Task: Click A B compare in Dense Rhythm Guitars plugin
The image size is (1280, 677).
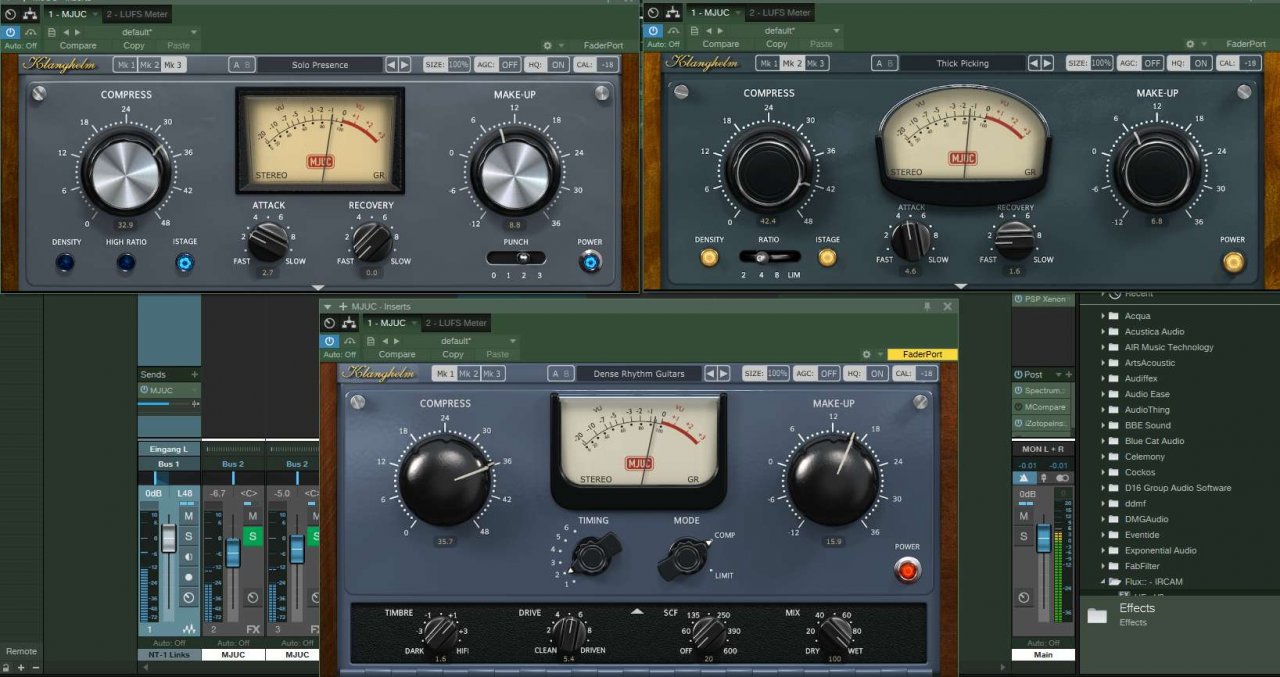Action: click(560, 373)
